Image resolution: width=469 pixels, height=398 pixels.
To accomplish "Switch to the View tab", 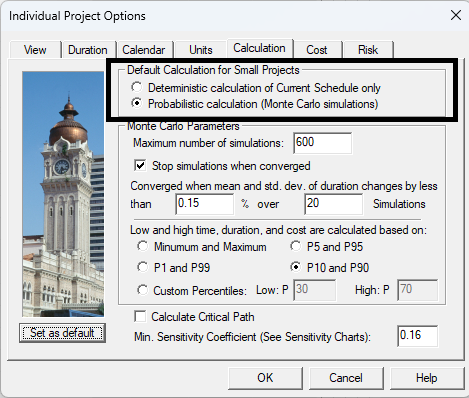I will click(x=35, y=50).
